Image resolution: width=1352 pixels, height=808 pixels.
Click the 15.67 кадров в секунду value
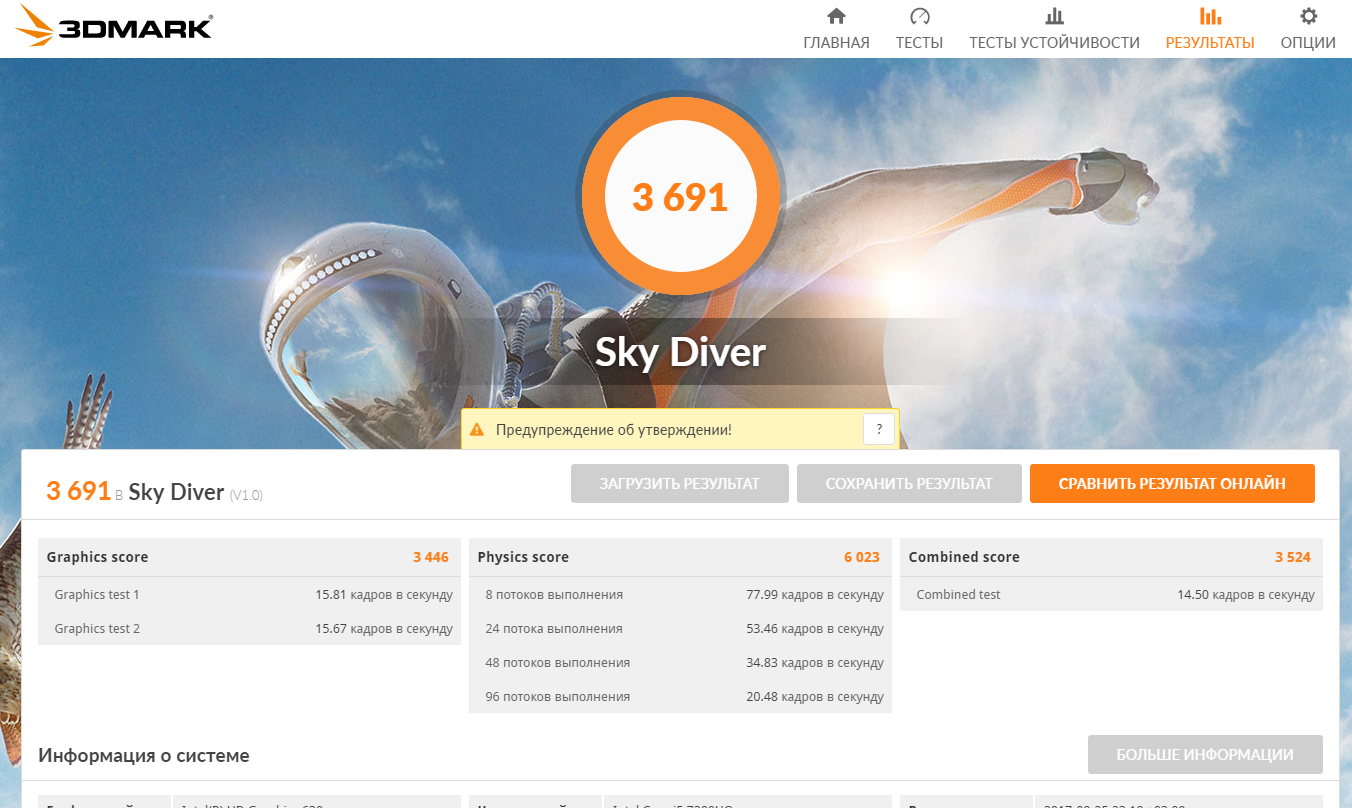point(384,629)
